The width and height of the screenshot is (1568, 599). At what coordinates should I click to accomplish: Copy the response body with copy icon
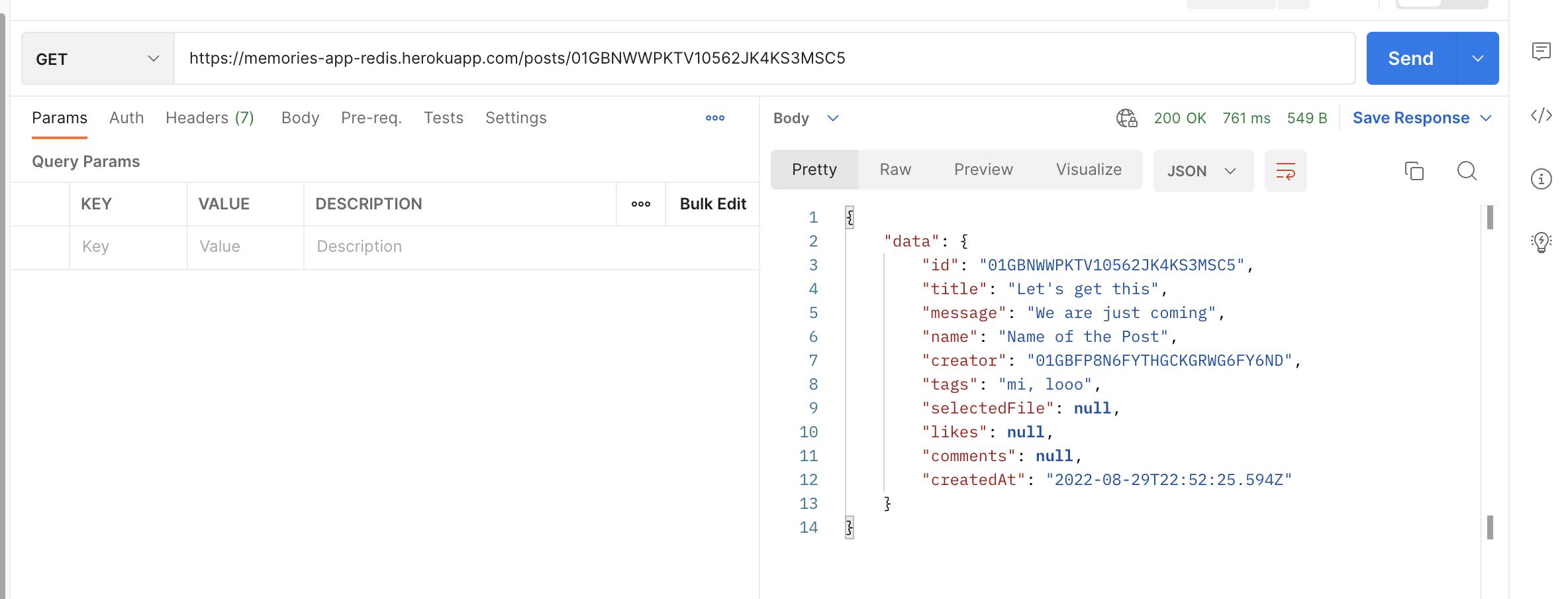[1414, 171]
